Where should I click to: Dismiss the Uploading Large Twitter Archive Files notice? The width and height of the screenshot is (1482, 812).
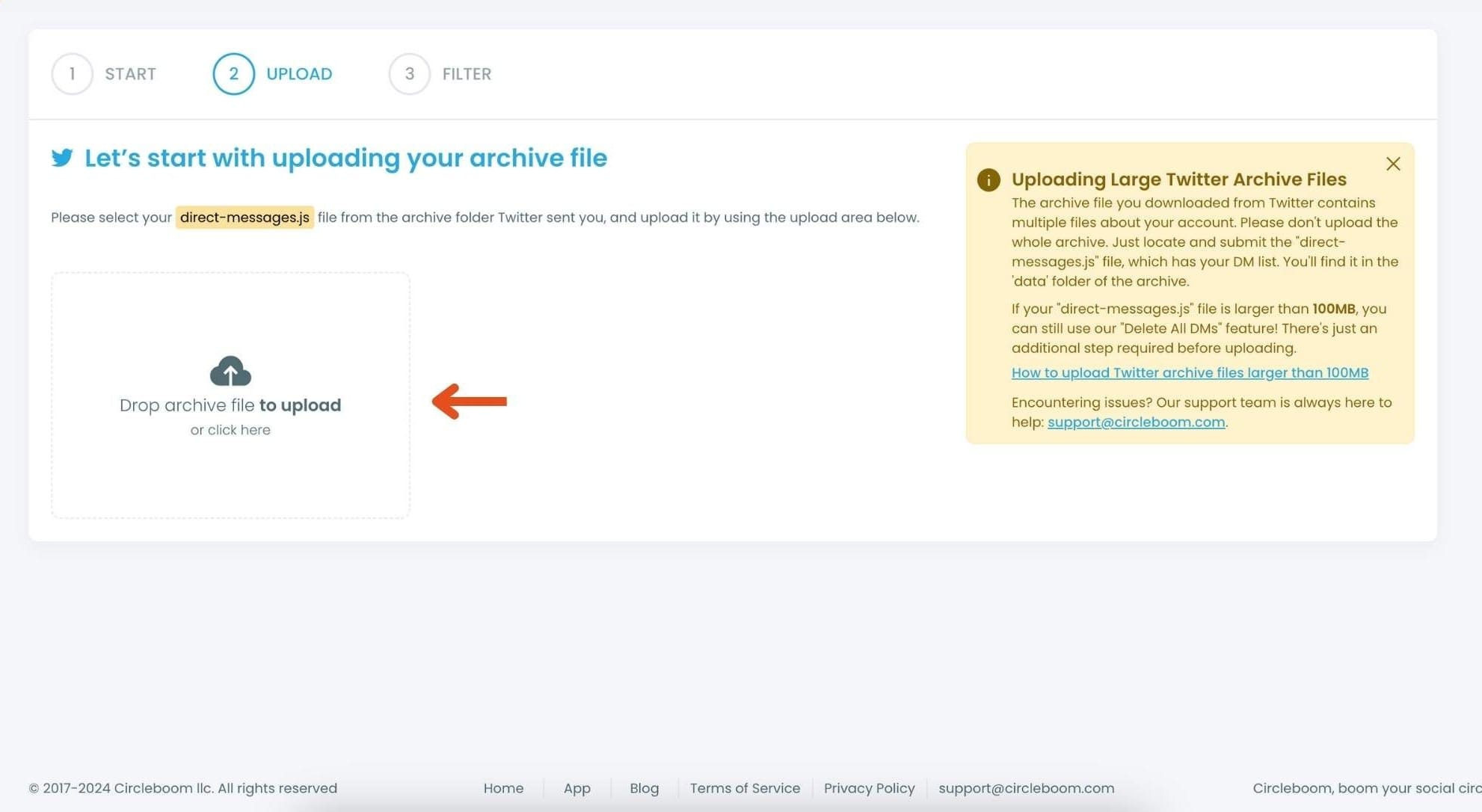(1393, 164)
